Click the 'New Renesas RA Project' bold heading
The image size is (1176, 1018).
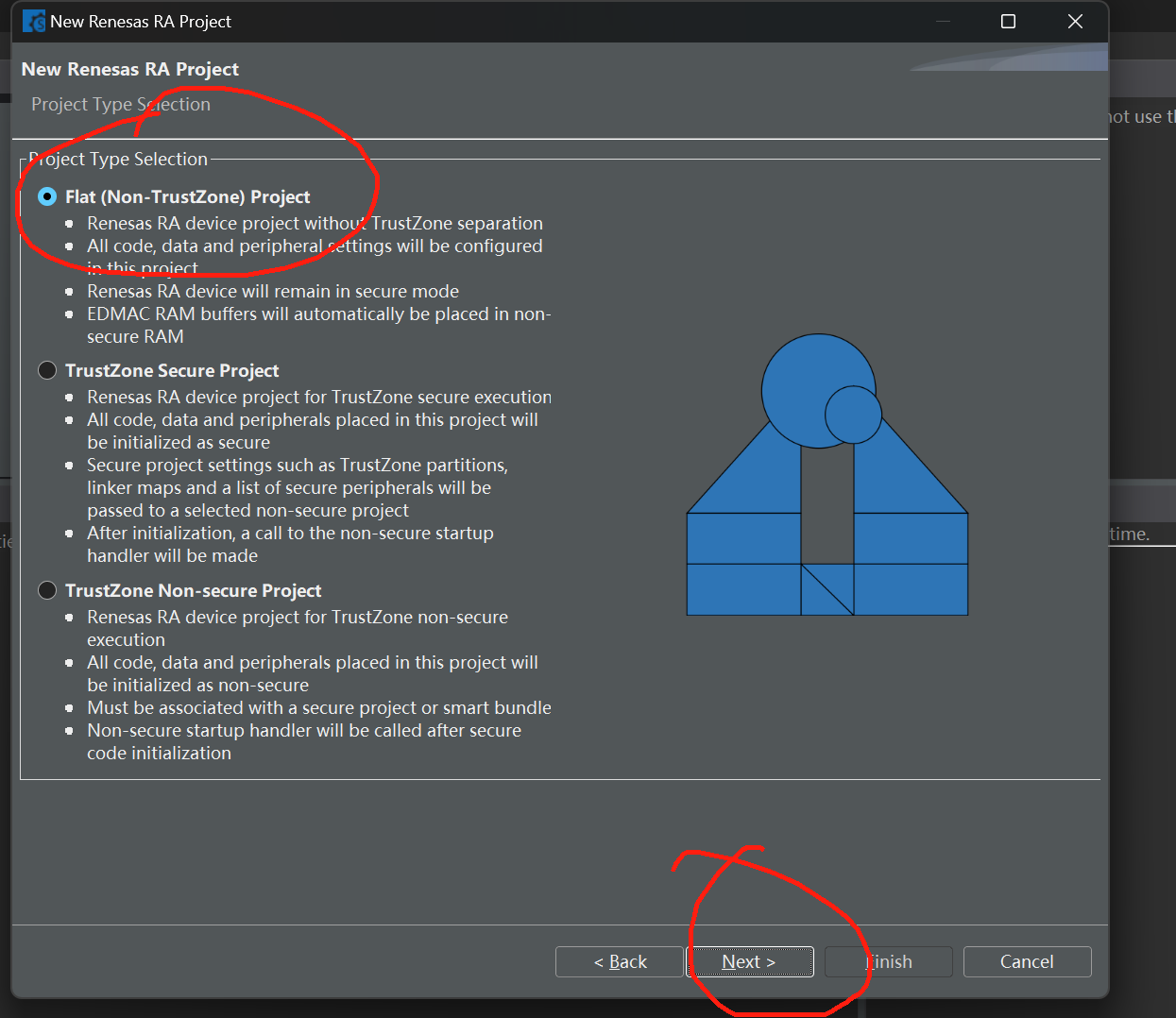[130, 69]
